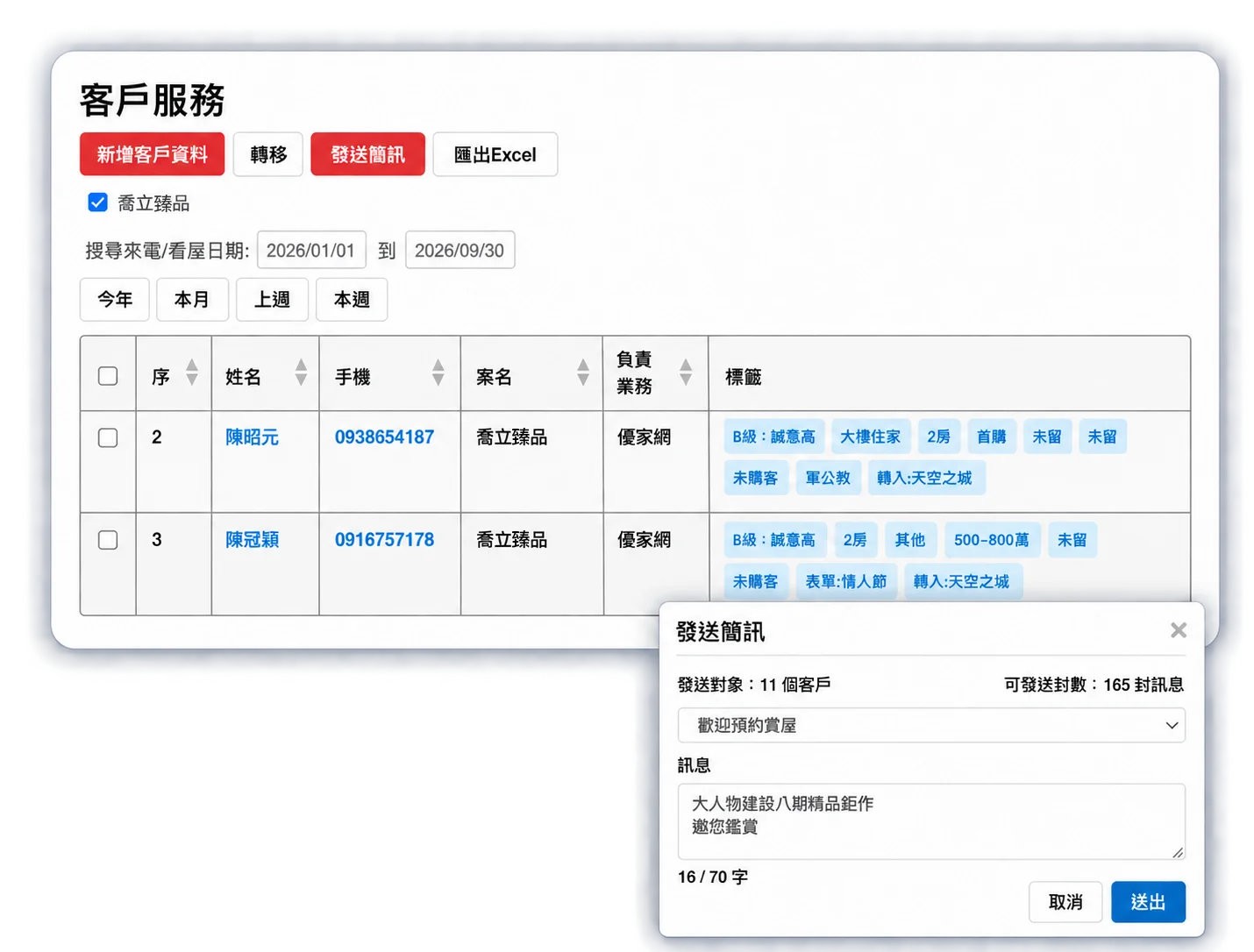Filter dates with the 今年 button
The image size is (1254, 952).
[x=115, y=300]
